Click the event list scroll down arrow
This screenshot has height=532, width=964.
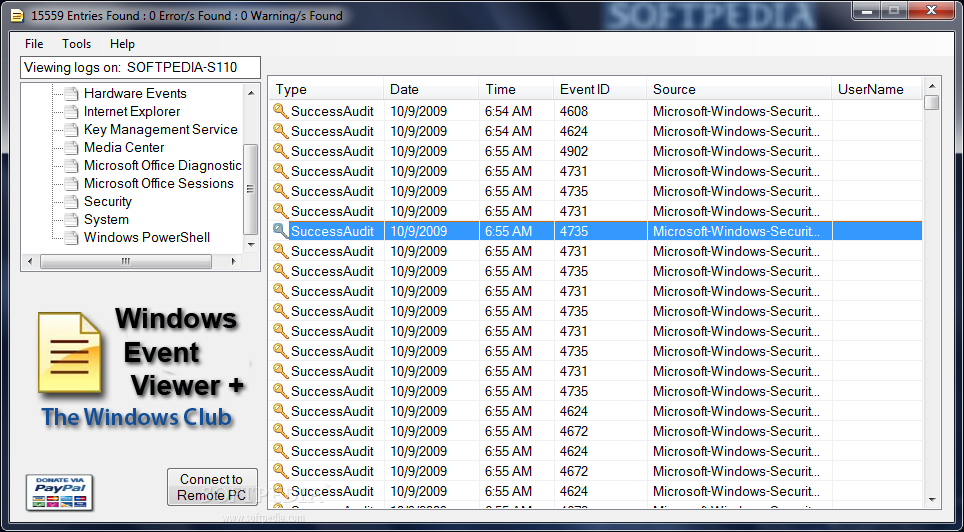click(932, 499)
